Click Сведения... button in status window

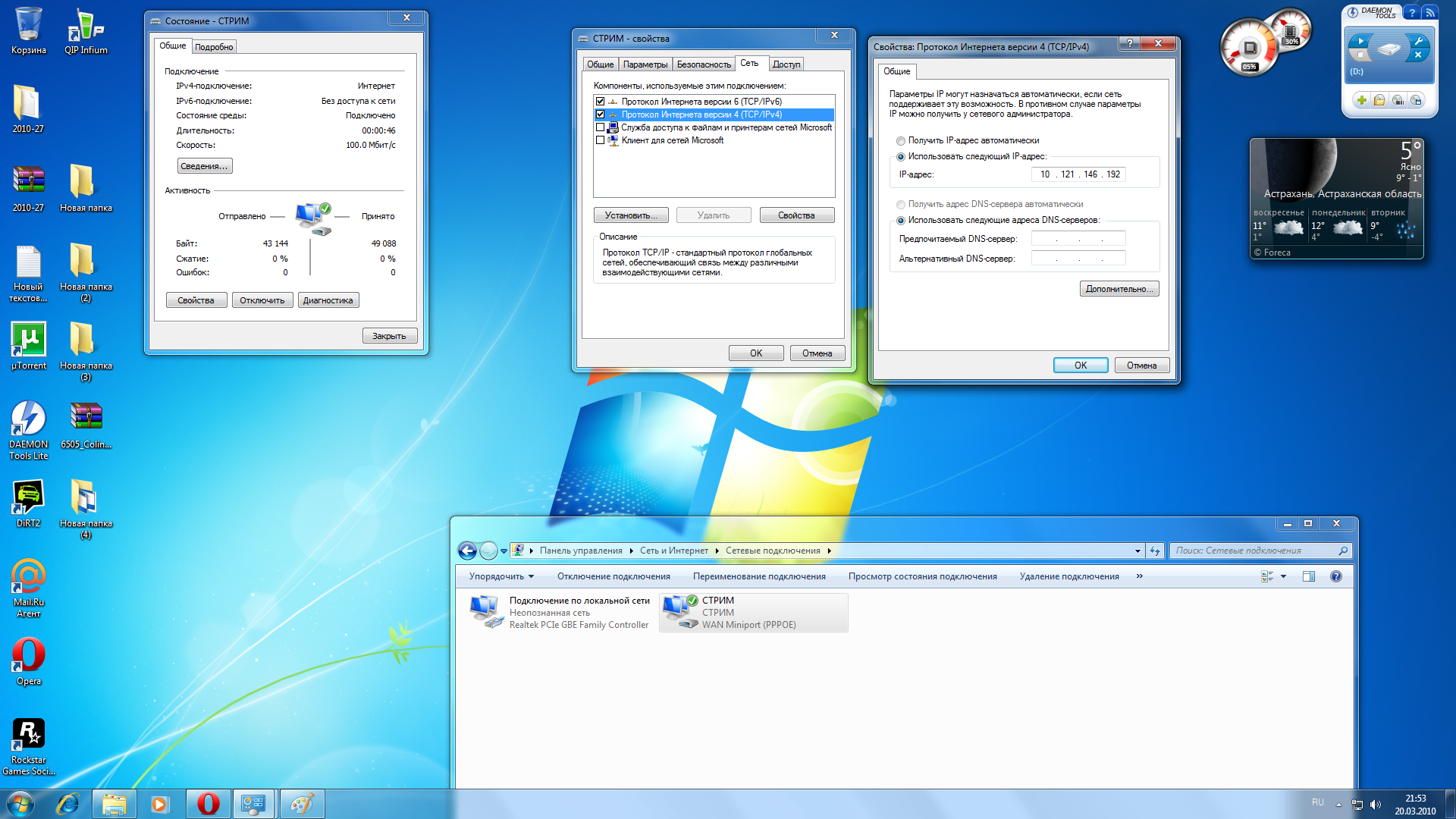pyautogui.click(x=205, y=166)
